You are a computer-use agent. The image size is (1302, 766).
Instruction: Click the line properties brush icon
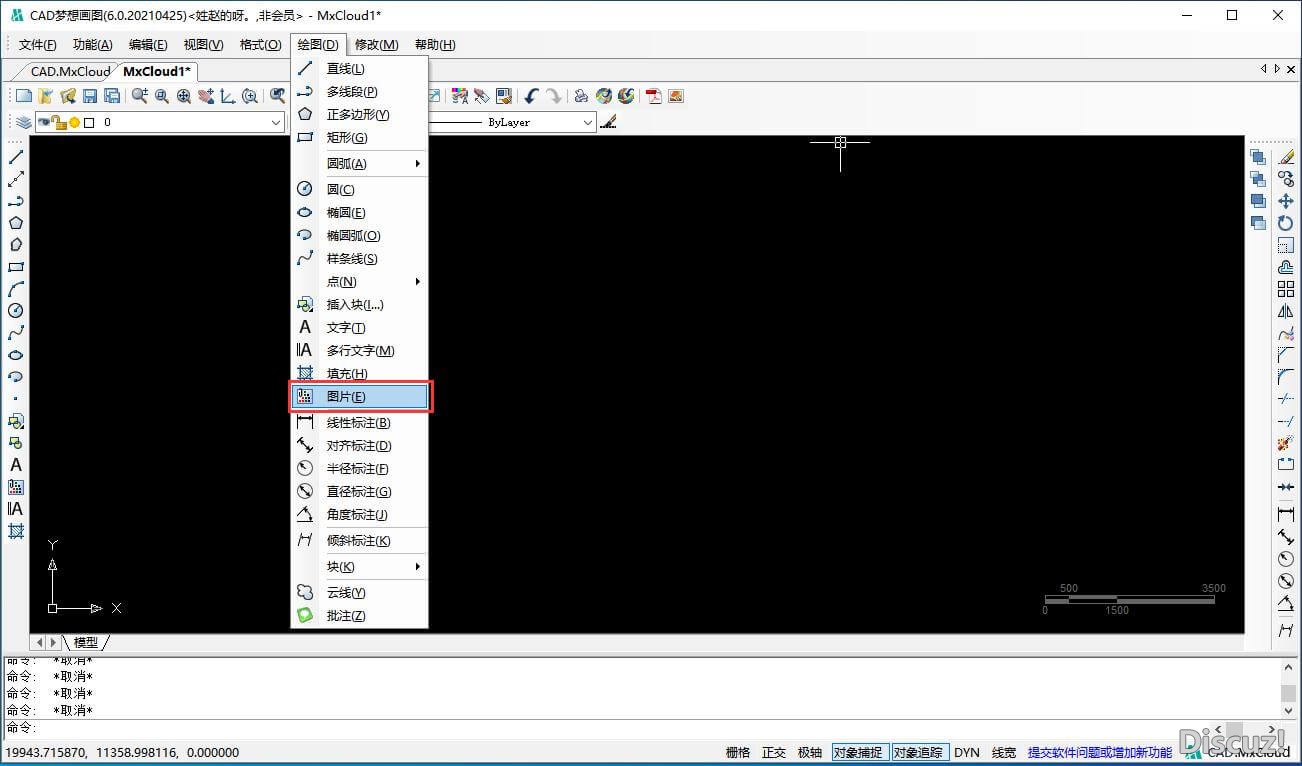(609, 122)
